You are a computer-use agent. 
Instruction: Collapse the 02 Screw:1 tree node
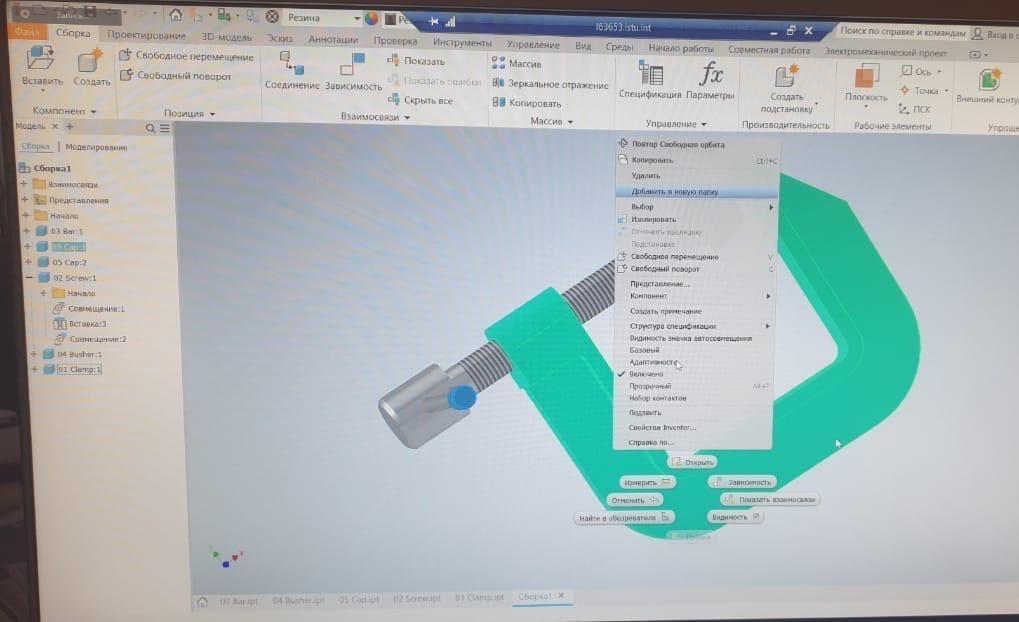[x=29, y=278]
